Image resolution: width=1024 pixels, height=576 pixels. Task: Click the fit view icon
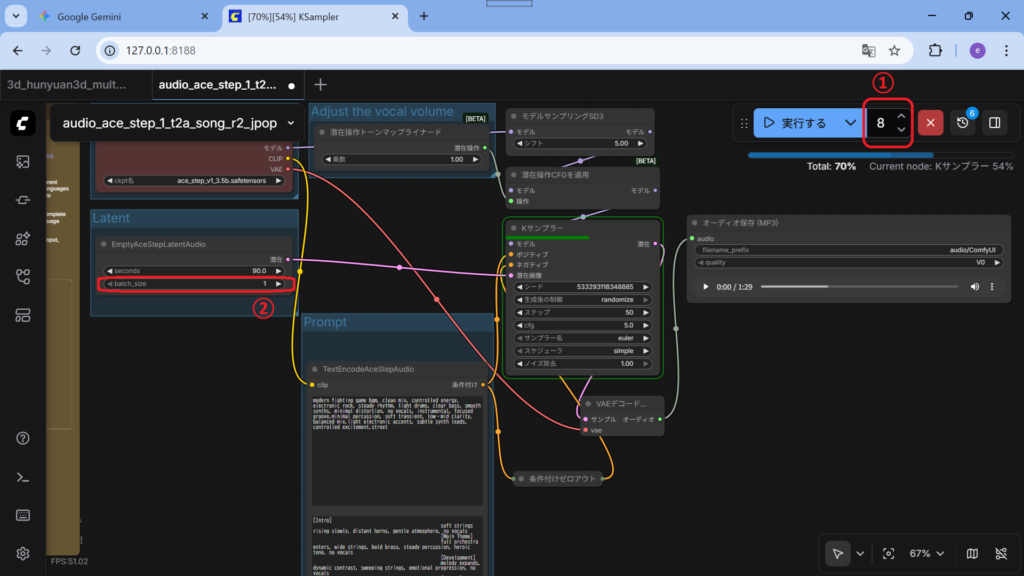pos(888,553)
